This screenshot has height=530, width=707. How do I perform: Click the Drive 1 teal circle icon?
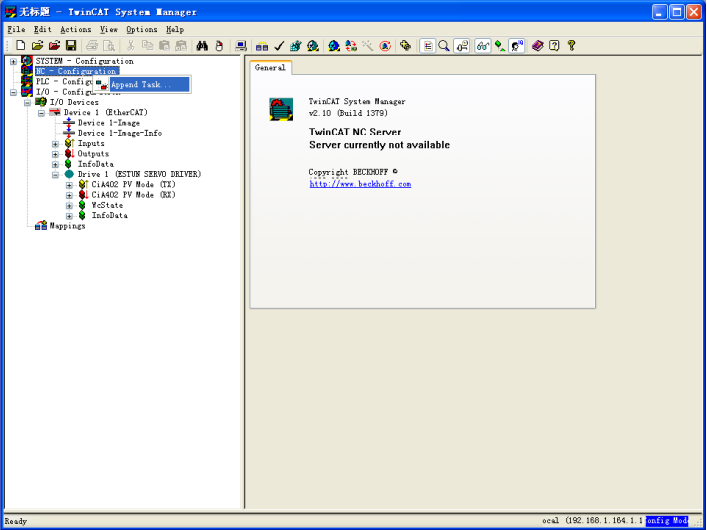69,174
